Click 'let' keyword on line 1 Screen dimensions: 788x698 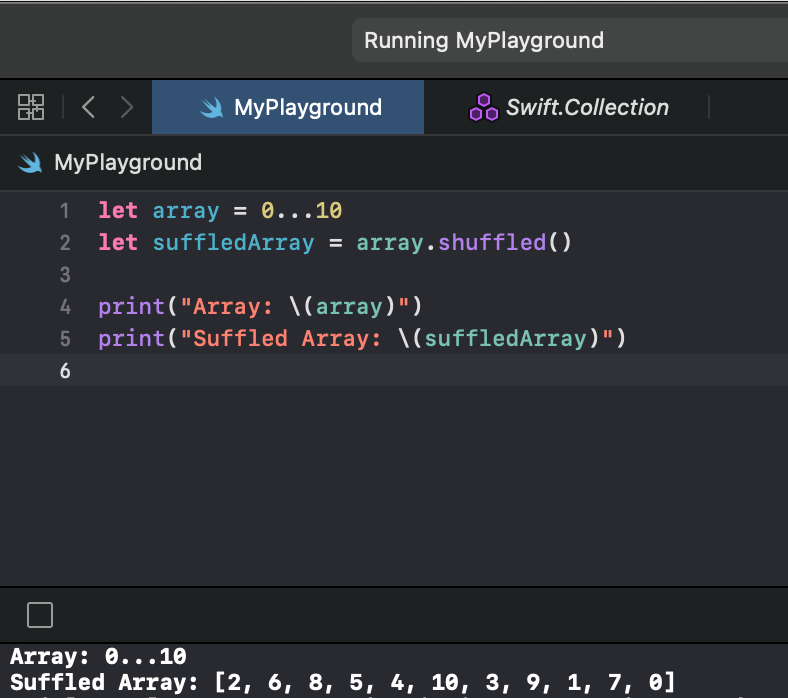[118, 210]
